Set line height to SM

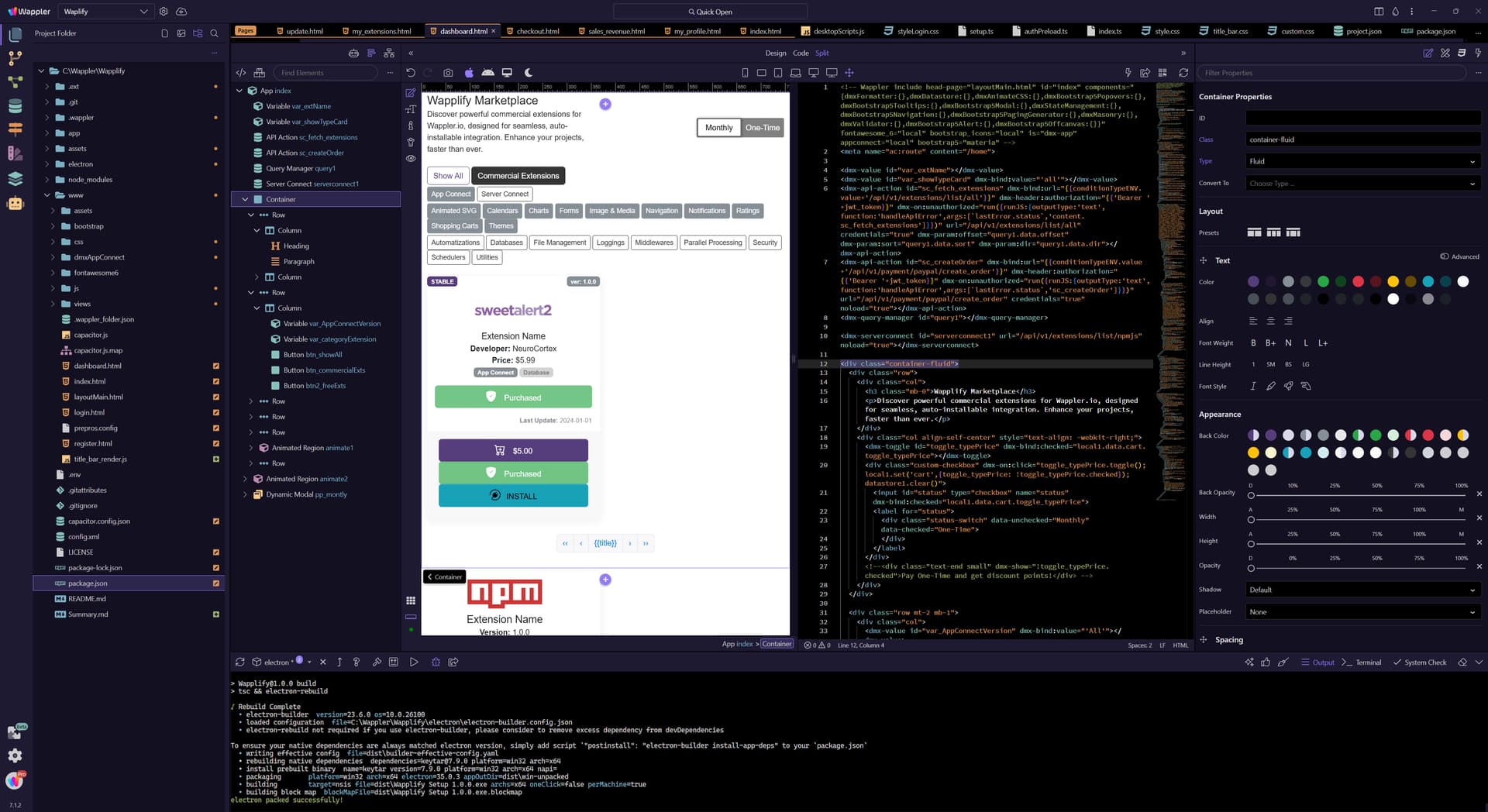(x=1271, y=364)
